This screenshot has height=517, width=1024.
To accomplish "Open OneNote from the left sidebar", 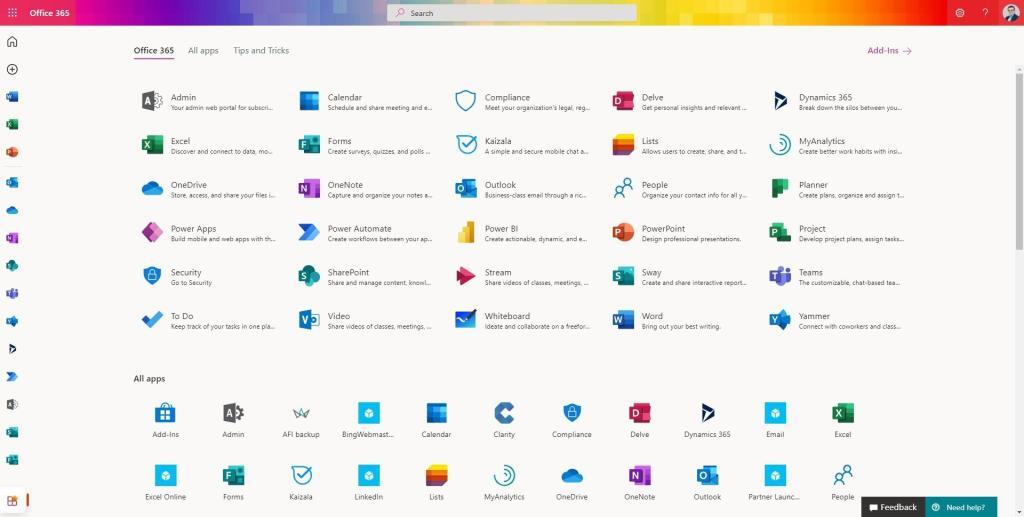I will tap(12, 238).
